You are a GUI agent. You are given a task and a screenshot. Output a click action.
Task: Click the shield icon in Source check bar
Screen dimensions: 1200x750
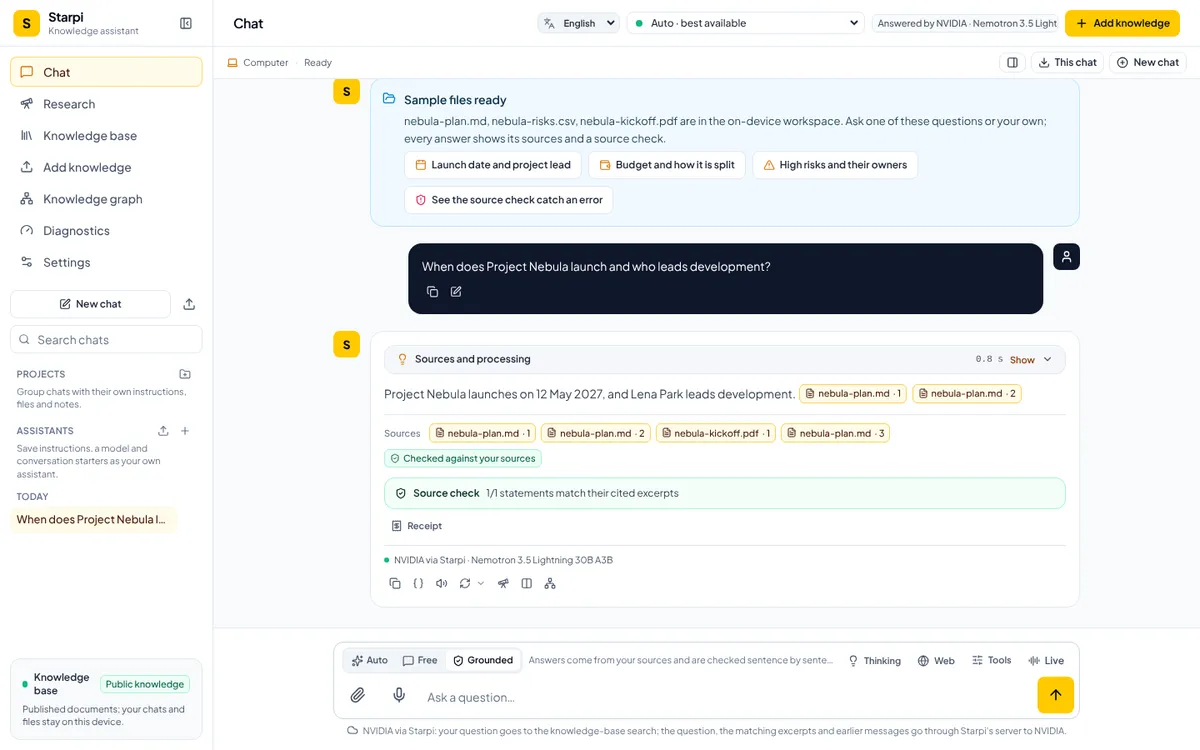pyautogui.click(x=401, y=493)
